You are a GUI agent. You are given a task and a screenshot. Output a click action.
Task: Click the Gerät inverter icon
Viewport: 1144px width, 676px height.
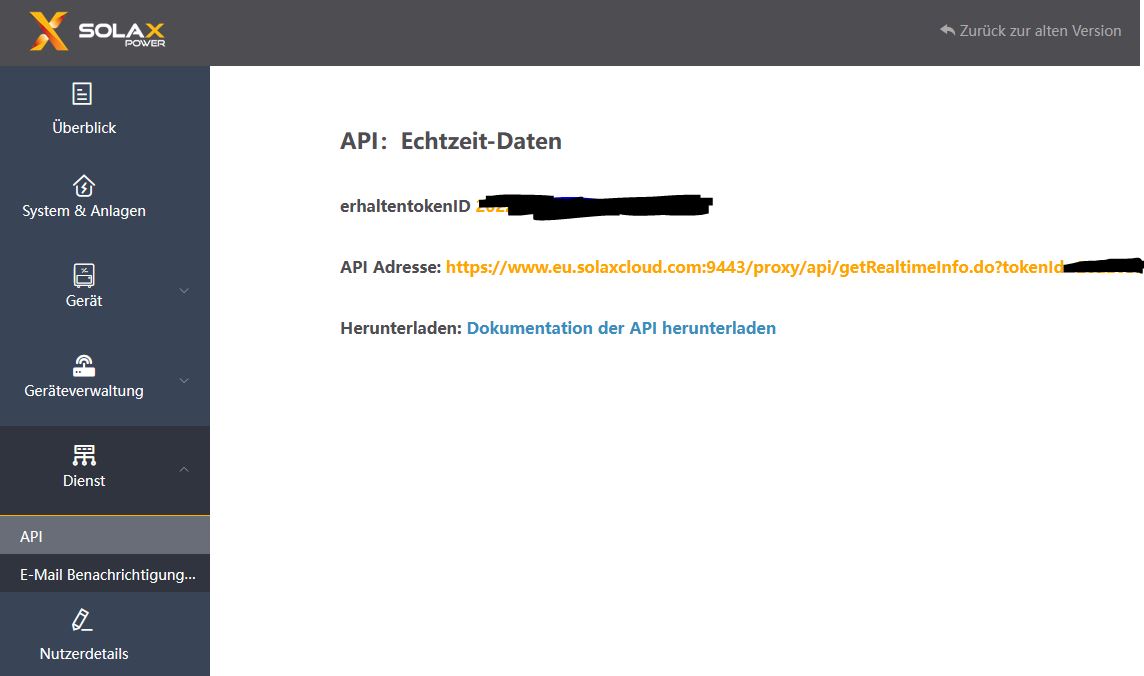pyautogui.click(x=84, y=276)
